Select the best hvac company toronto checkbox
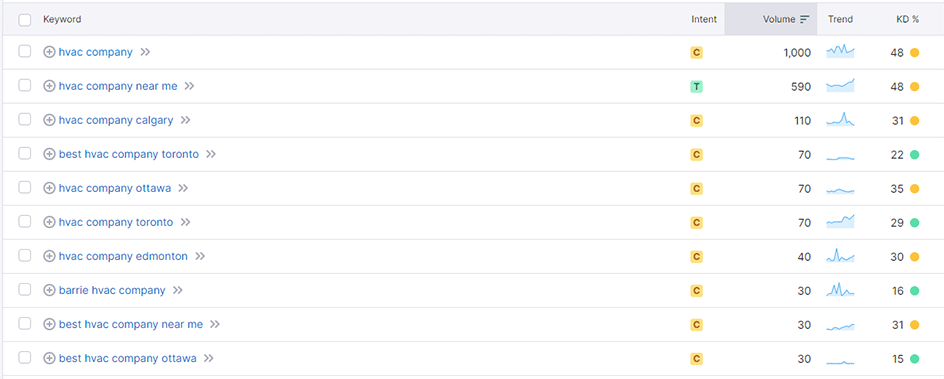The width and height of the screenshot is (944, 379). pyautogui.click(x=25, y=153)
